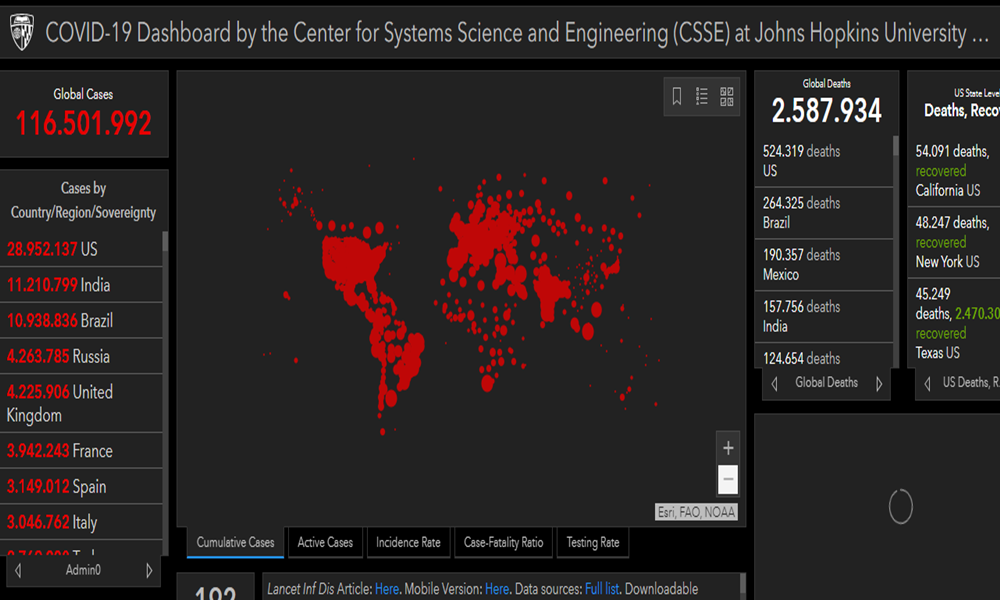Click the Johns Hopkins shield logo
The height and width of the screenshot is (600, 1000).
[21, 33]
